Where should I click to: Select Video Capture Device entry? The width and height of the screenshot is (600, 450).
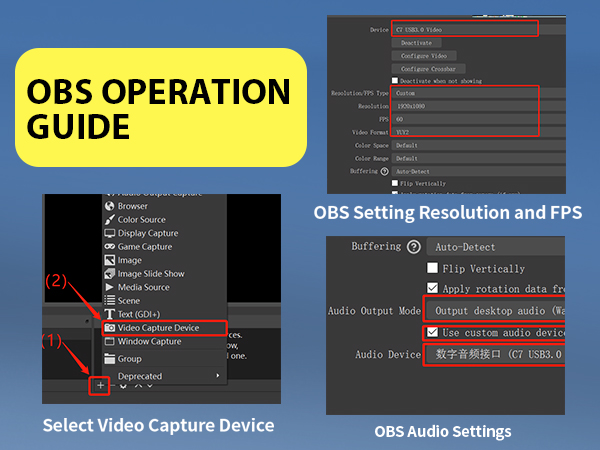pos(165,328)
